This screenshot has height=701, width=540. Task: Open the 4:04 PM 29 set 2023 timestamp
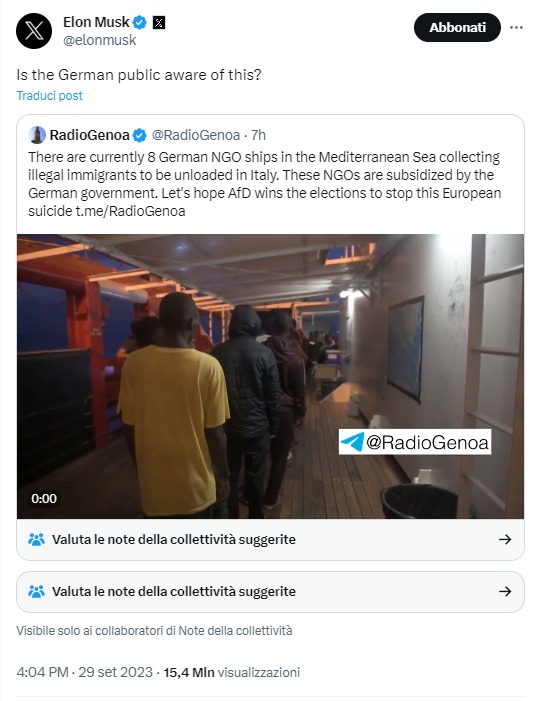(84, 672)
